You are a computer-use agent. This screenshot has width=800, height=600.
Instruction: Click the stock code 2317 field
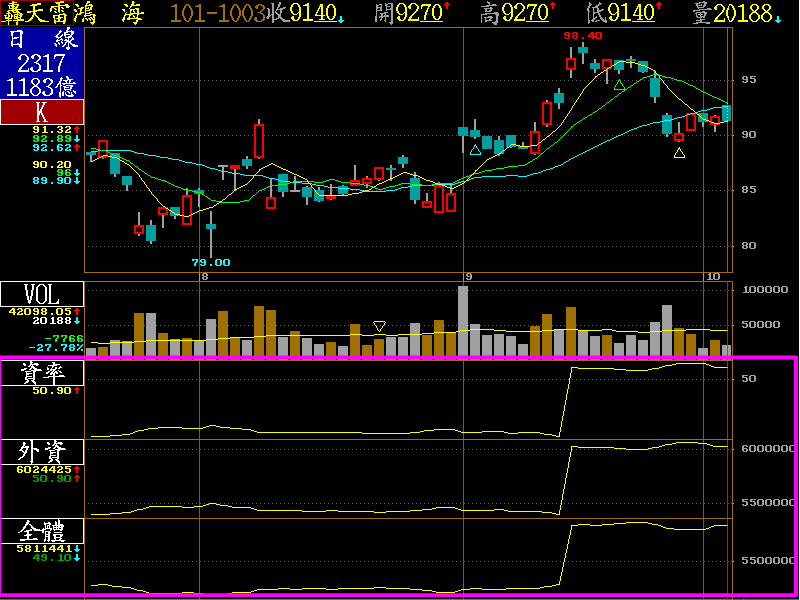click(x=42, y=64)
